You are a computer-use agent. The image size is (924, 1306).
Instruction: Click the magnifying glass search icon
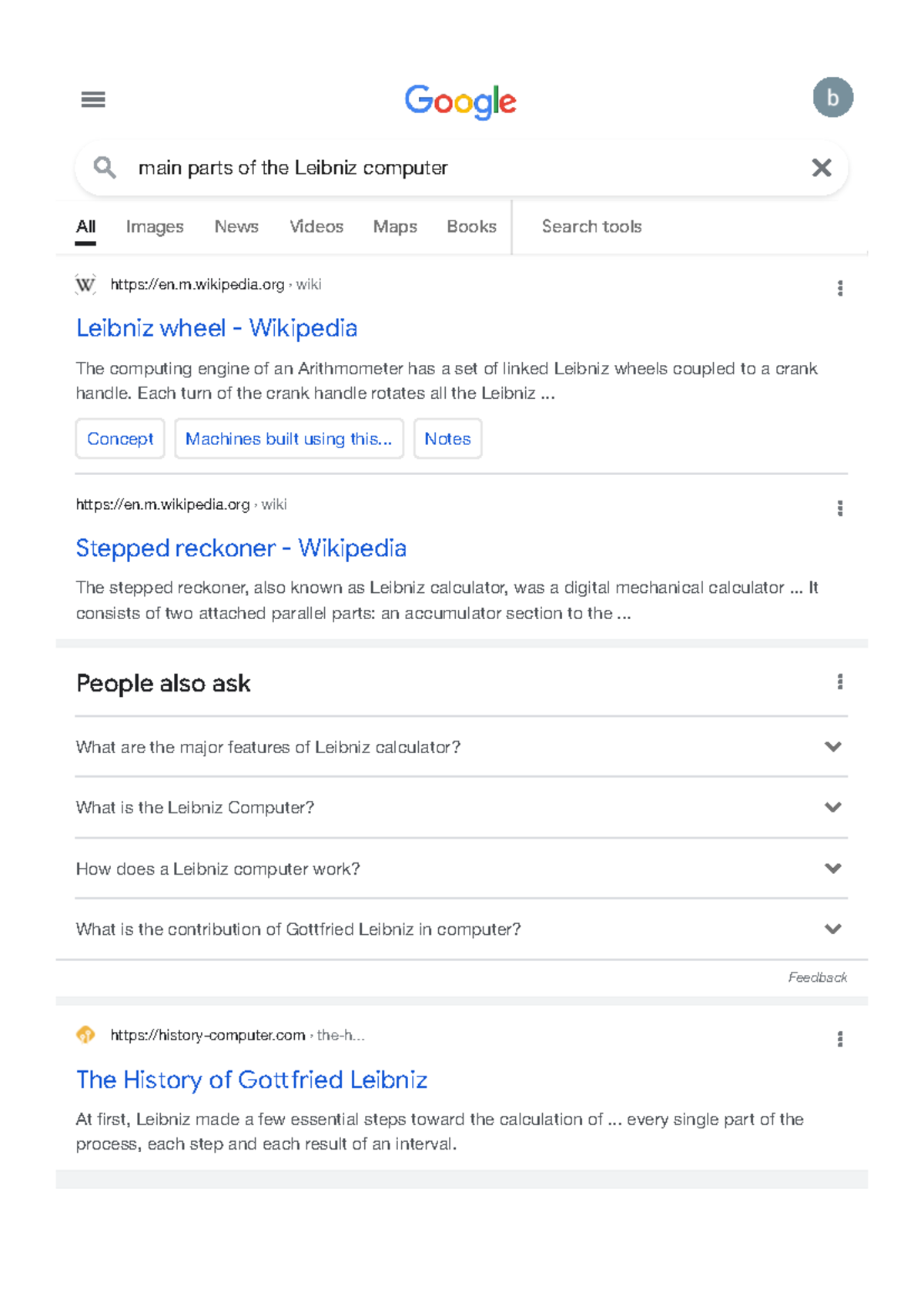pyautogui.click(x=105, y=167)
